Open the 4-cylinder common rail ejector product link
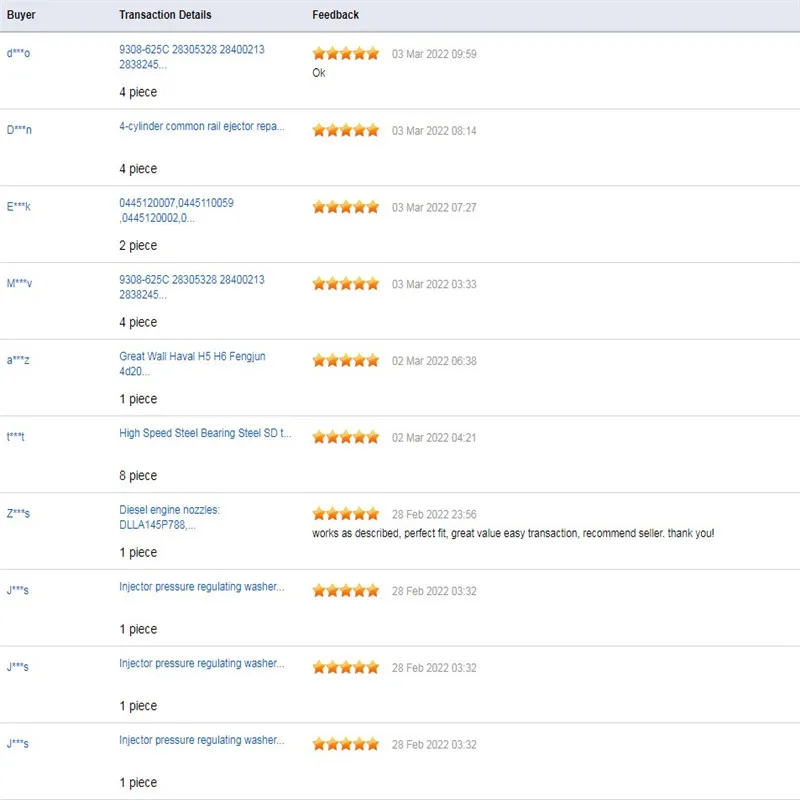The width and height of the screenshot is (800, 800). (202, 127)
